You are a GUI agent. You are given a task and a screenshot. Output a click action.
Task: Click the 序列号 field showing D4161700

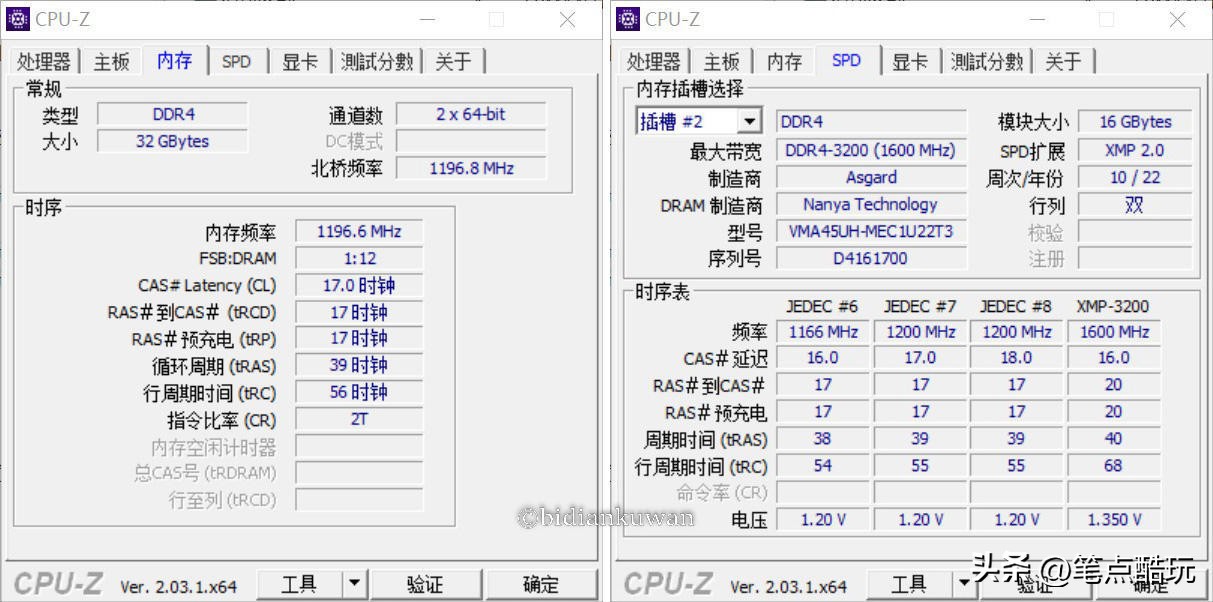[x=869, y=258]
